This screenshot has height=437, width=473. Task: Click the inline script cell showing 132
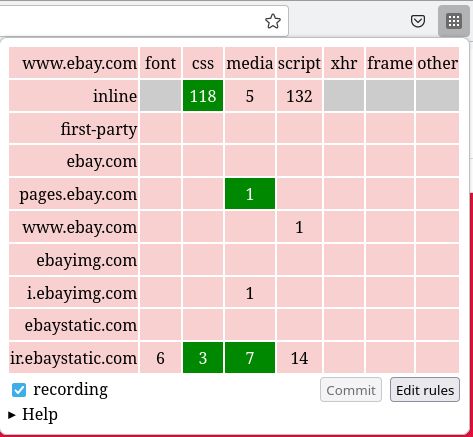click(299, 96)
